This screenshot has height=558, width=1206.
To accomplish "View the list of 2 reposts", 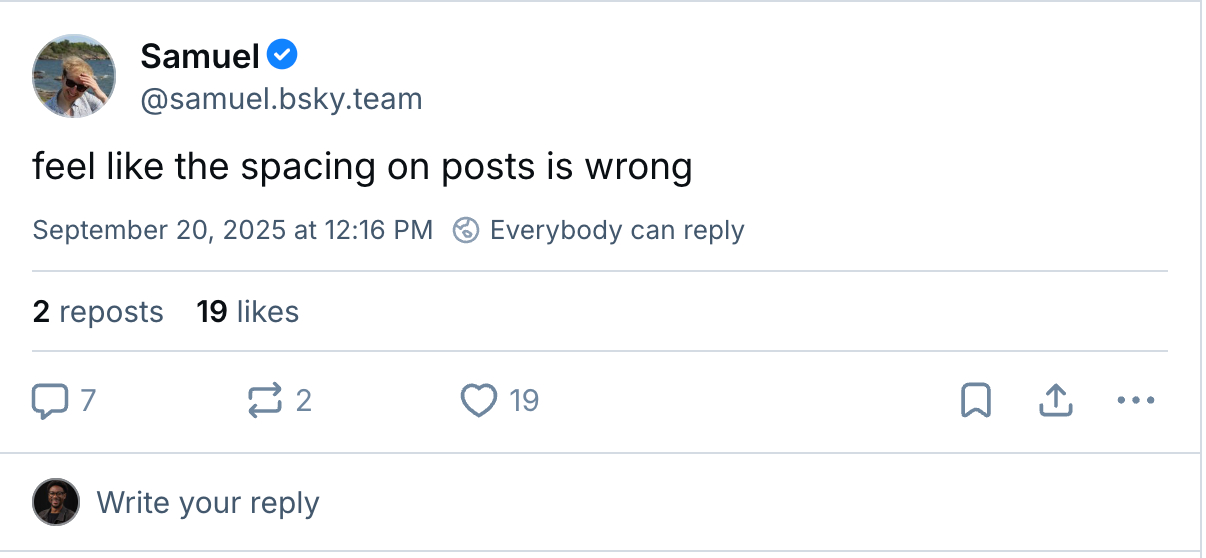I will 98,312.
